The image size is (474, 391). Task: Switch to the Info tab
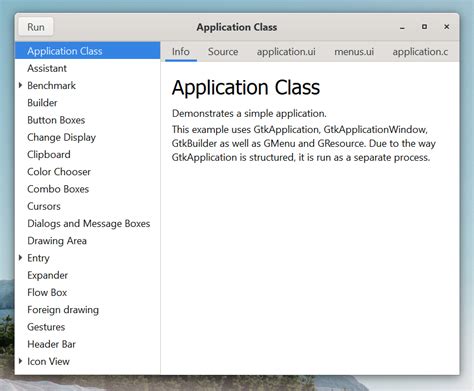181,52
